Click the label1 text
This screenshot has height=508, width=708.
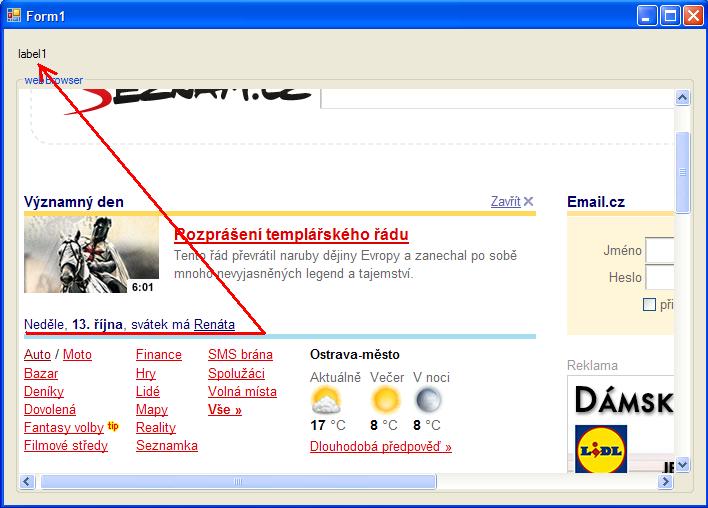pos(32,54)
